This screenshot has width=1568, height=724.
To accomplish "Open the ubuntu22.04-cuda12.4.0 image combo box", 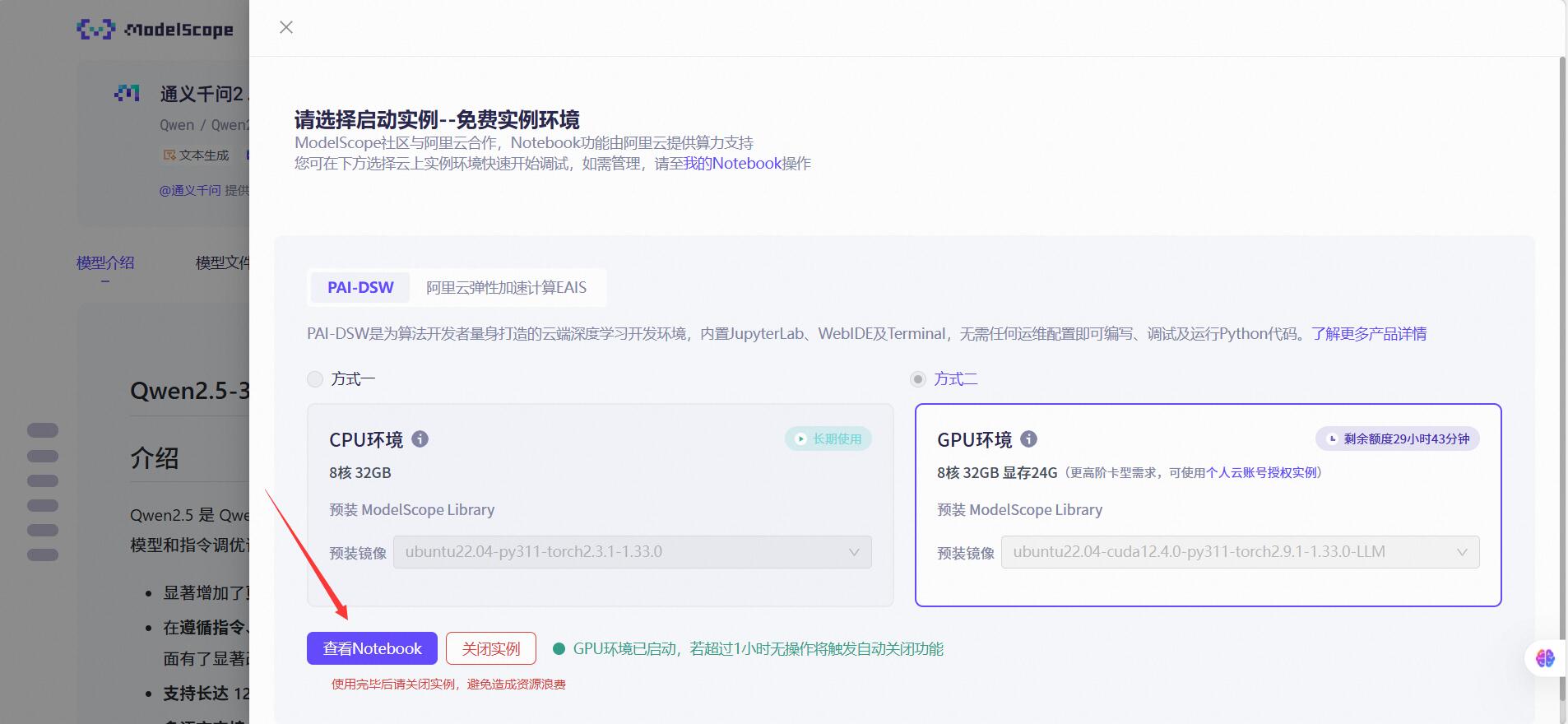I will tap(1241, 552).
